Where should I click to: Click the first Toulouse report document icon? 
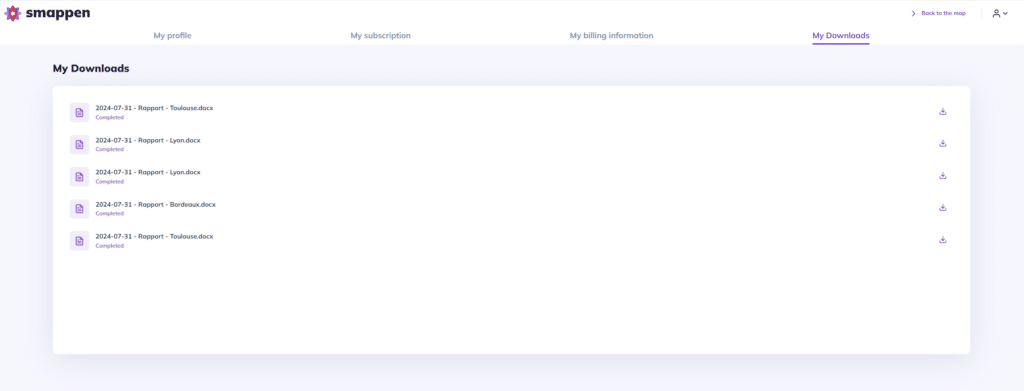(x=79, y=112)
